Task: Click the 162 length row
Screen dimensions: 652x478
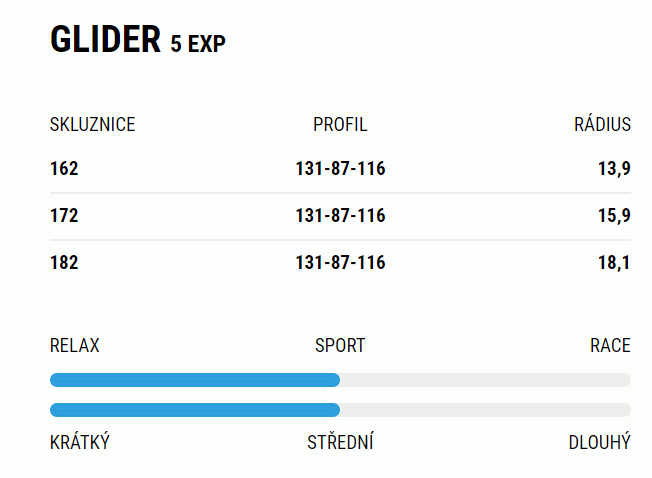Action: [340, 169]
